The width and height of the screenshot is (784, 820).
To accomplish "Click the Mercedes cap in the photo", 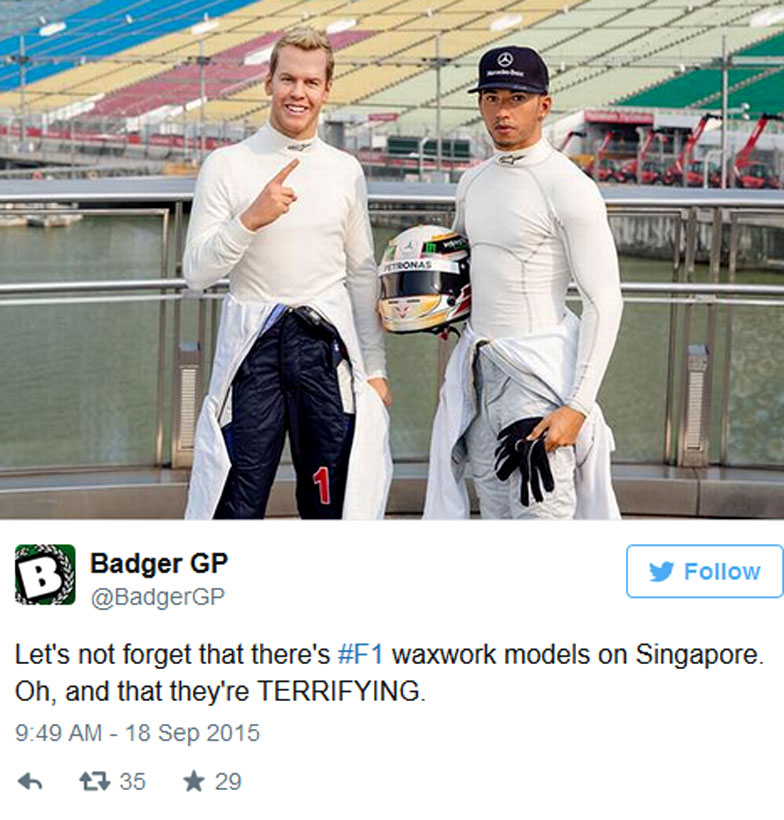I will pos(509,70).
